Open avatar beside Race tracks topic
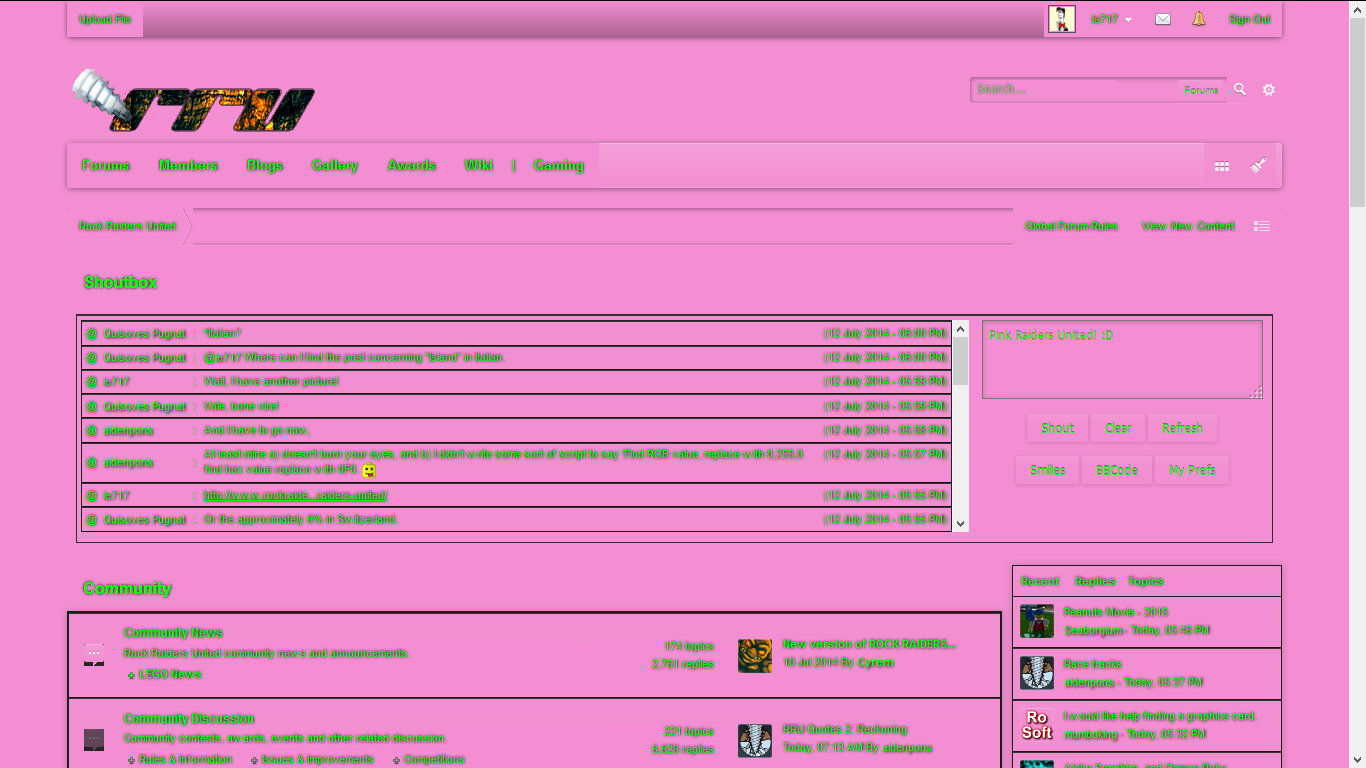The height and width of the screenshot is (768, 1366). pyautogui.click(x=1037, y=673)
